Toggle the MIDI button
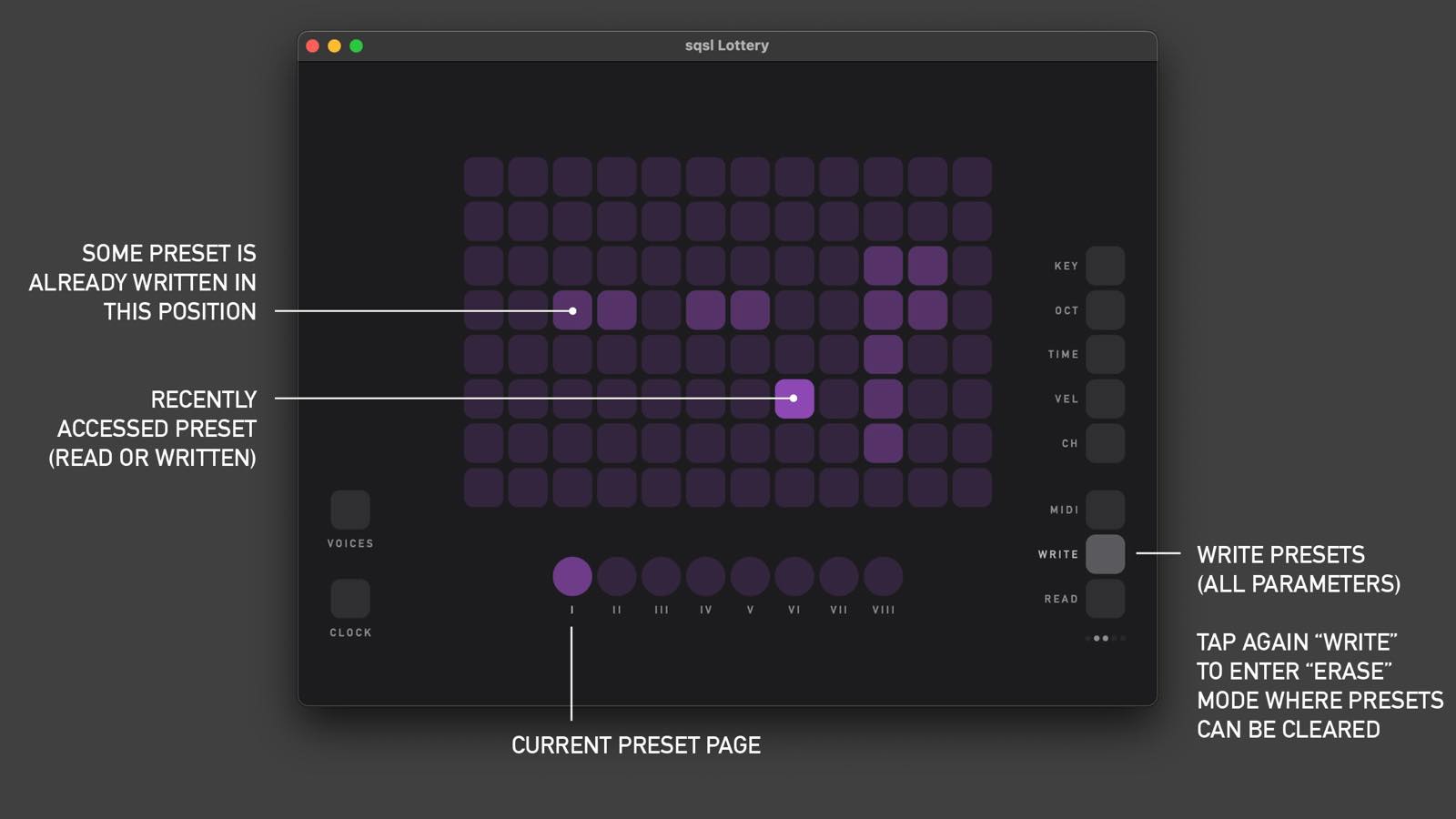Image resolution: width=1456 pixels, height=819 pixels. tap(1105, 510)
